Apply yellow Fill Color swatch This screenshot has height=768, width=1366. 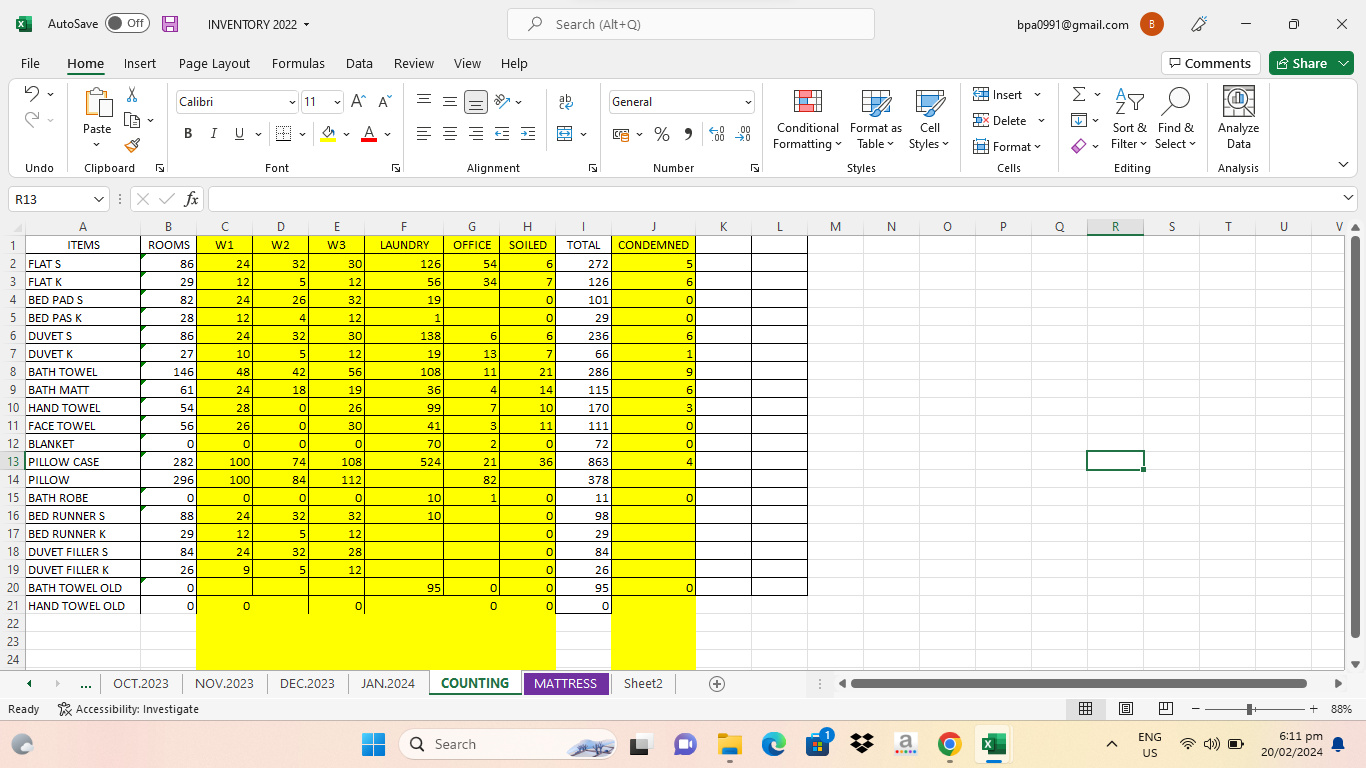328,134
